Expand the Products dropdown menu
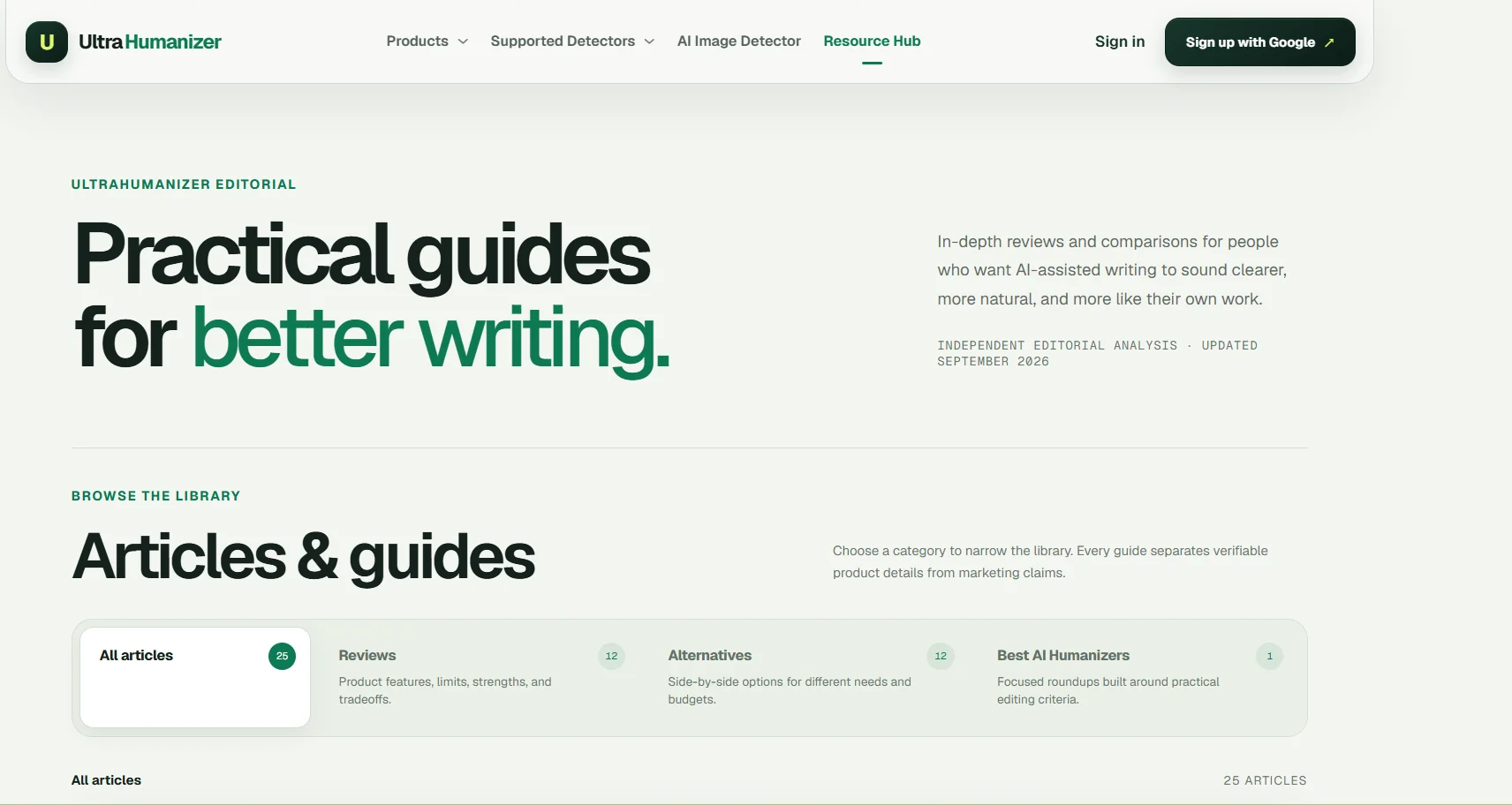The image size is (1512, 805). [427, 41]
